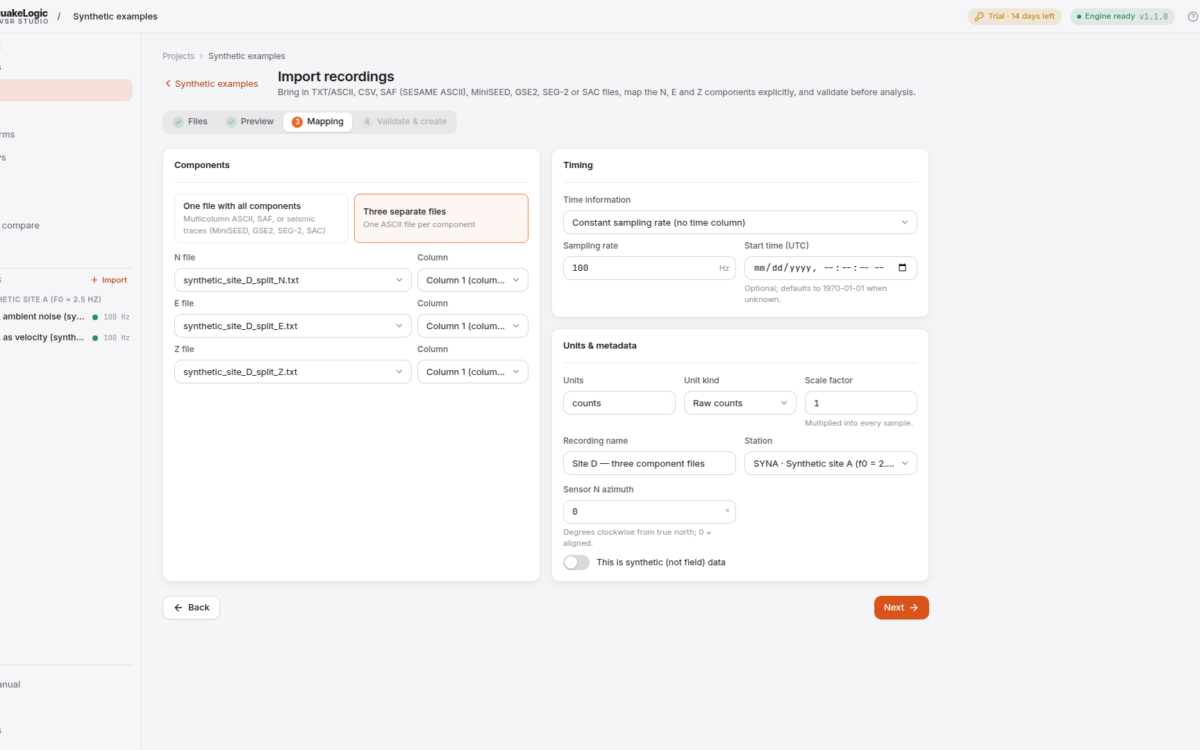Click the plus icon next to Import

pos(95,281)
